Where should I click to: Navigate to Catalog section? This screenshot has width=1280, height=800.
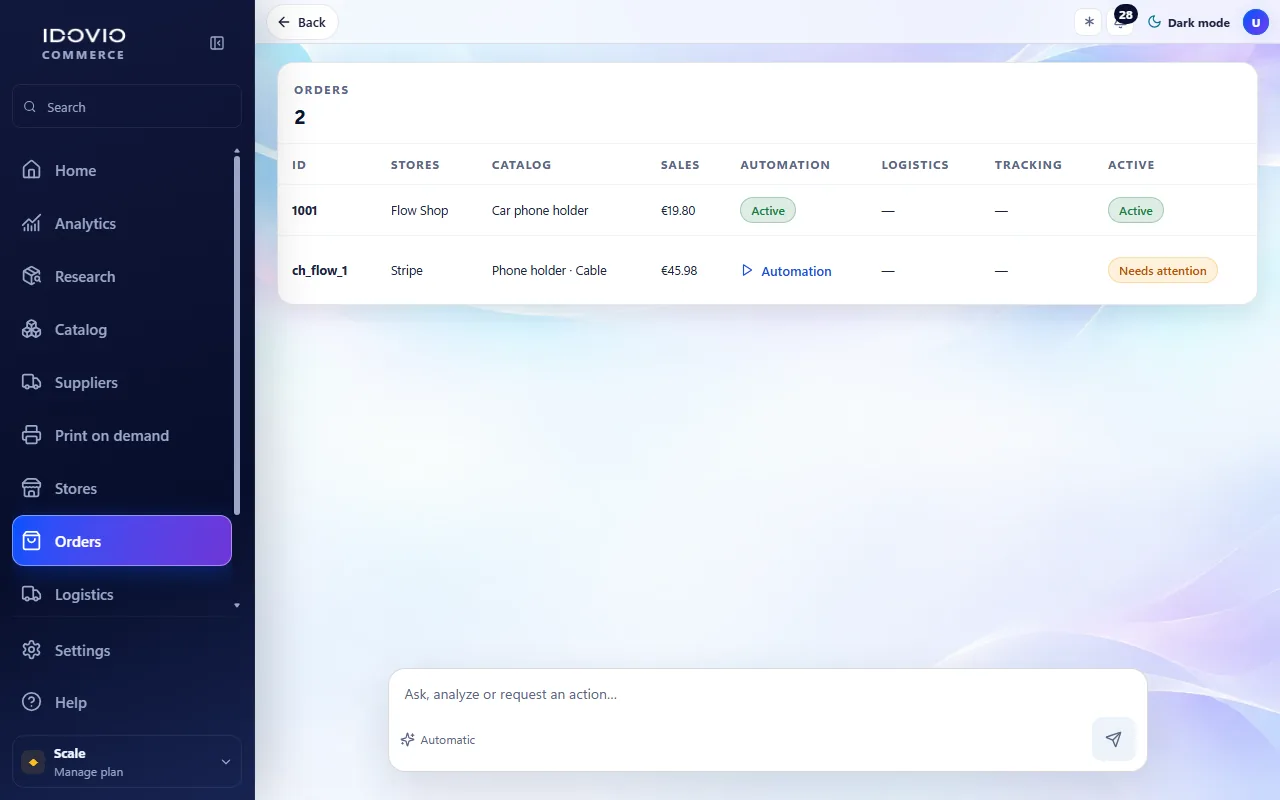click(122, 329)
